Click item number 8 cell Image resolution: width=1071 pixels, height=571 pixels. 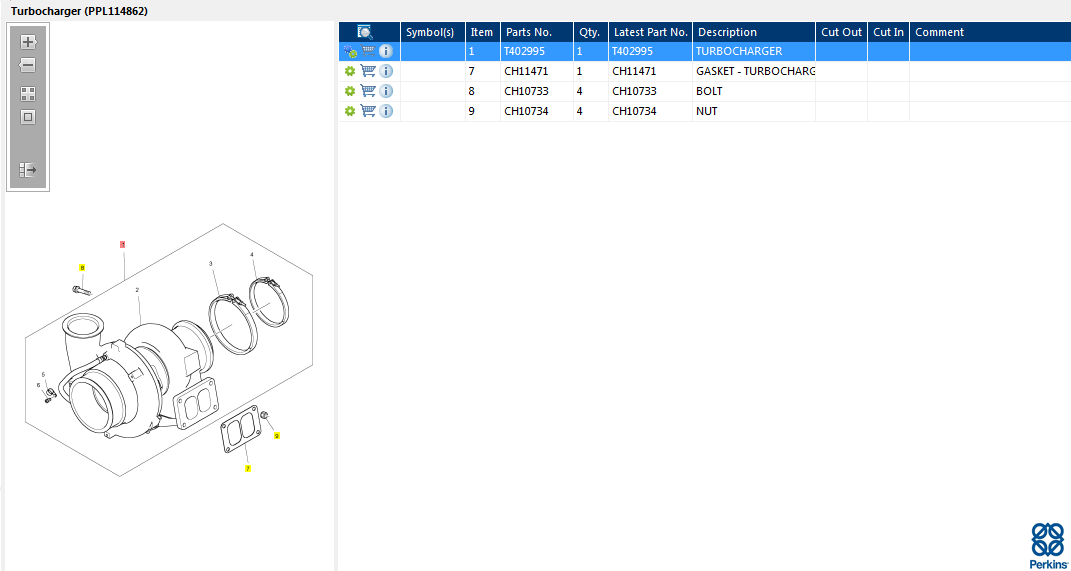click(483, 91)
